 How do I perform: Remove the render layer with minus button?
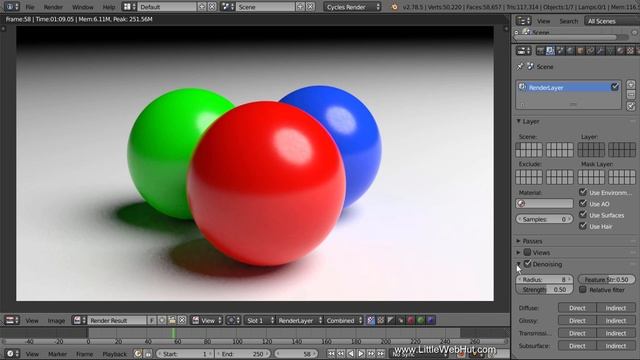click(631, 95)
